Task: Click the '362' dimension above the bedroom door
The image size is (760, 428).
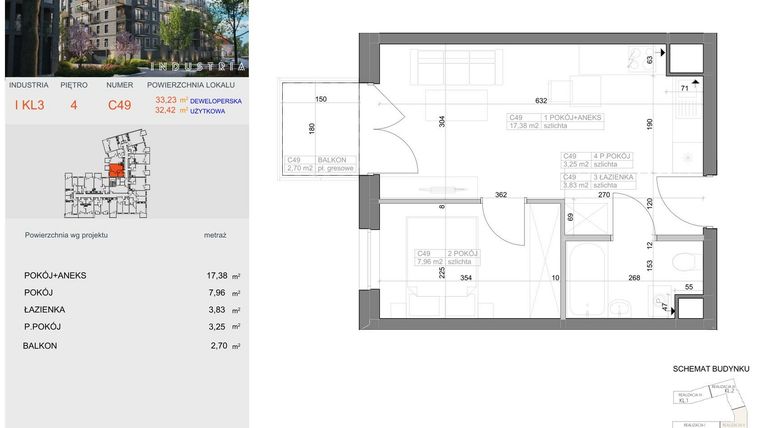Action: [x=501, y=195]
